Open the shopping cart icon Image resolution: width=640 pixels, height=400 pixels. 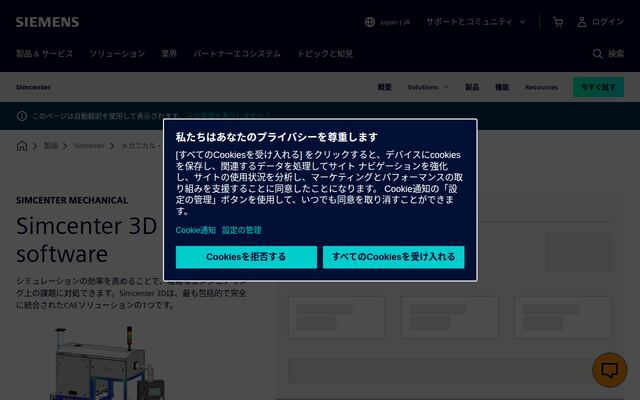pyautogui.click(x=558, y=22)
